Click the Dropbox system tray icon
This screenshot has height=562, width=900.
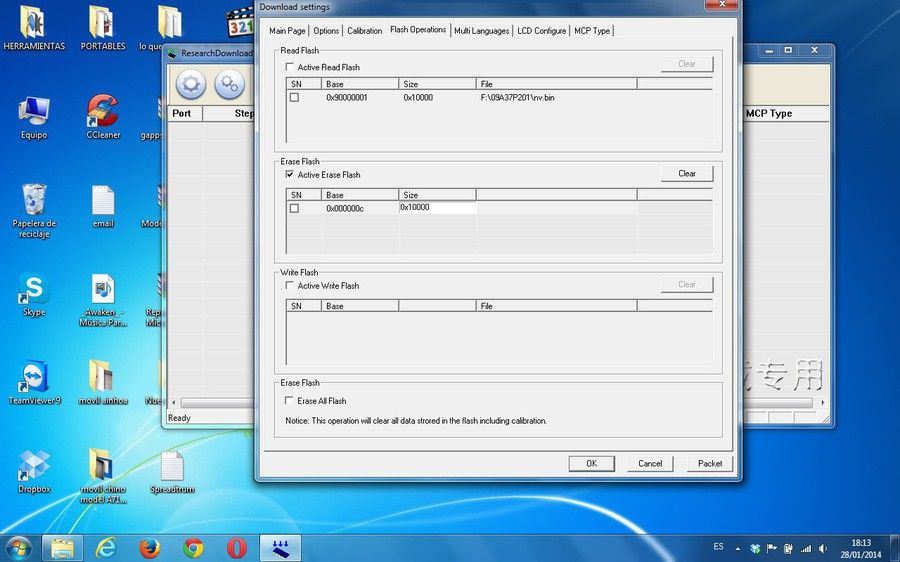click(756, 549)
